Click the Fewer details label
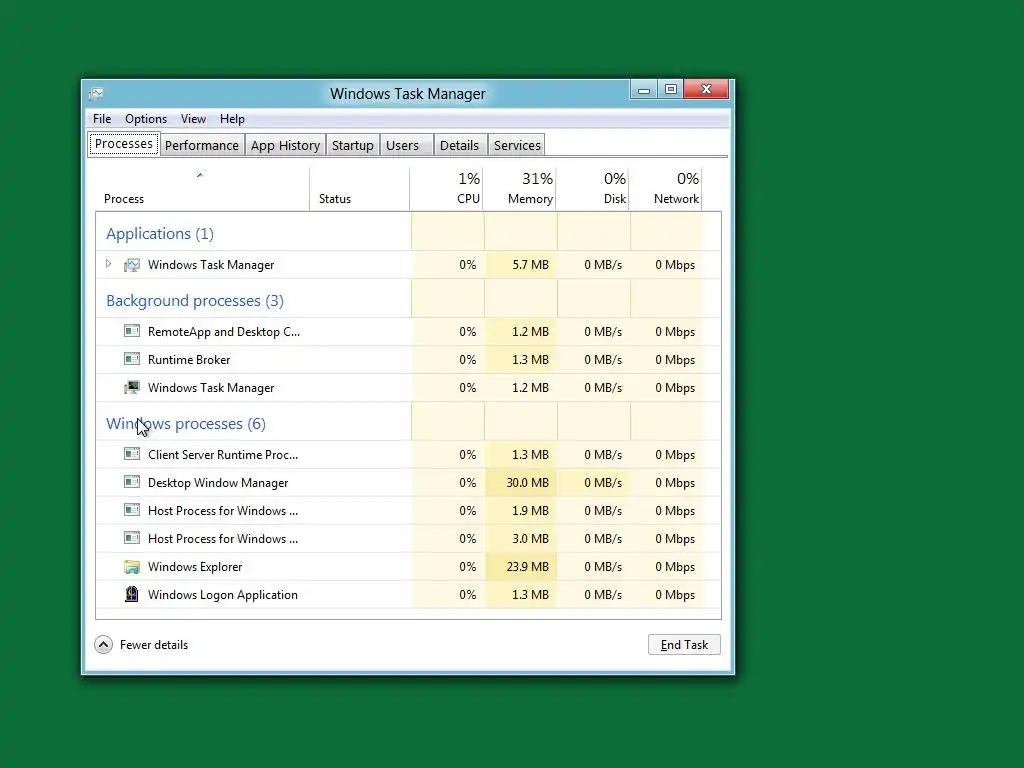This screenshot has height=768, width=1024. coord(154,645)
